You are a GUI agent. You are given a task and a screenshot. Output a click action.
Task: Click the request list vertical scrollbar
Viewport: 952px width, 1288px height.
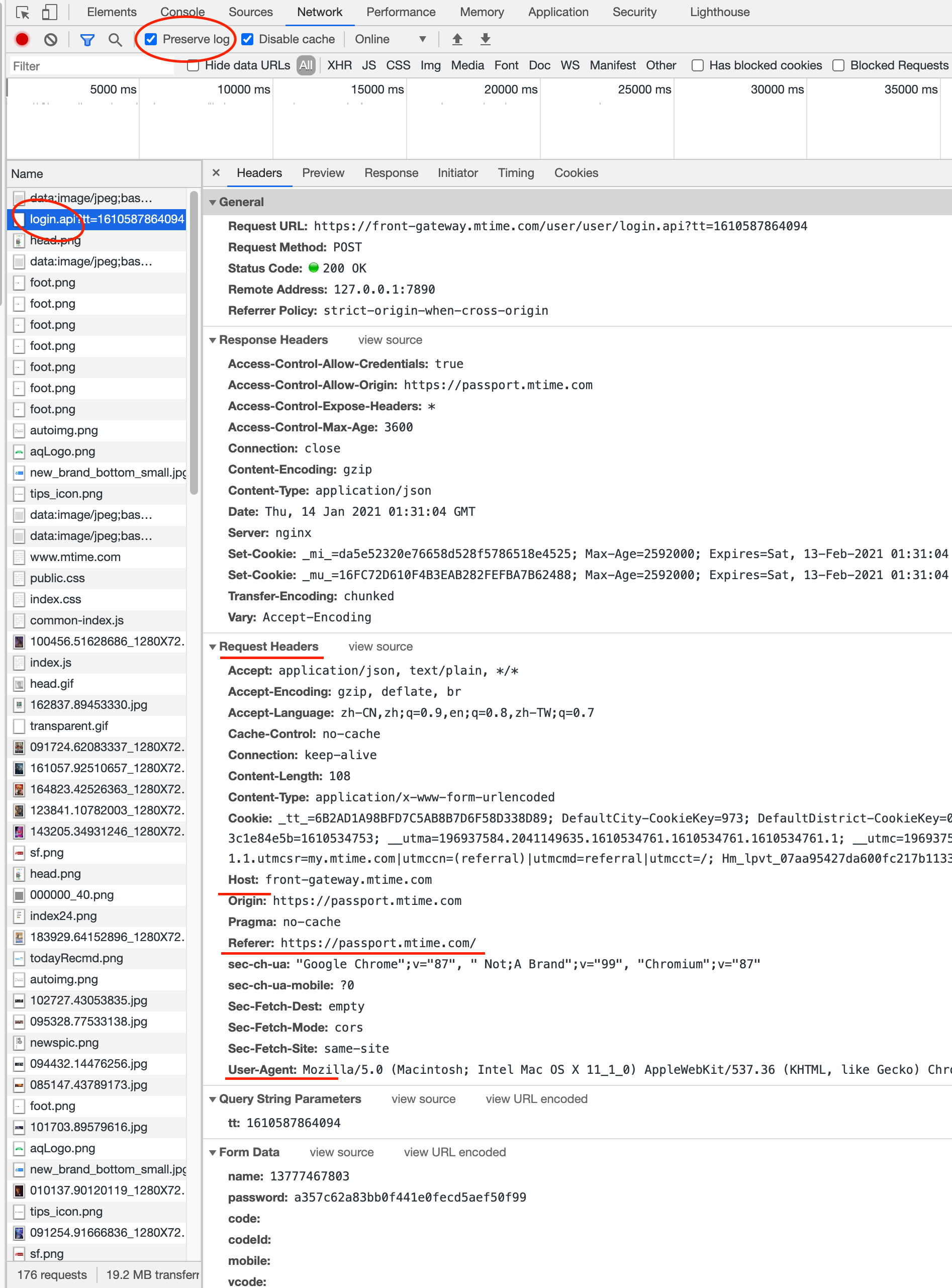pyautogui.click(x=194, y=342)
